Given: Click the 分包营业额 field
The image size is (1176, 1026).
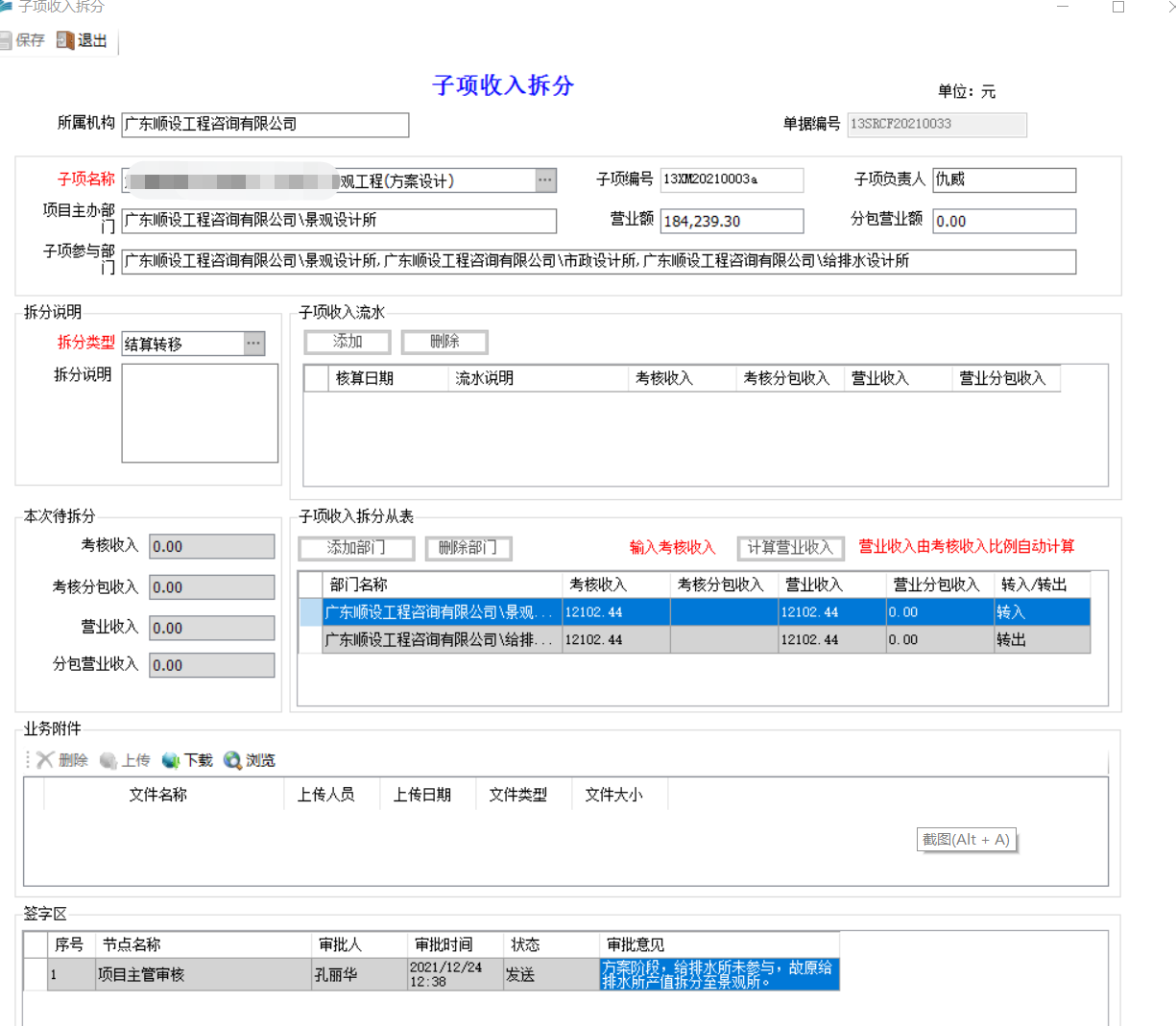Looking at the screenshot, I should (1004, 222).
